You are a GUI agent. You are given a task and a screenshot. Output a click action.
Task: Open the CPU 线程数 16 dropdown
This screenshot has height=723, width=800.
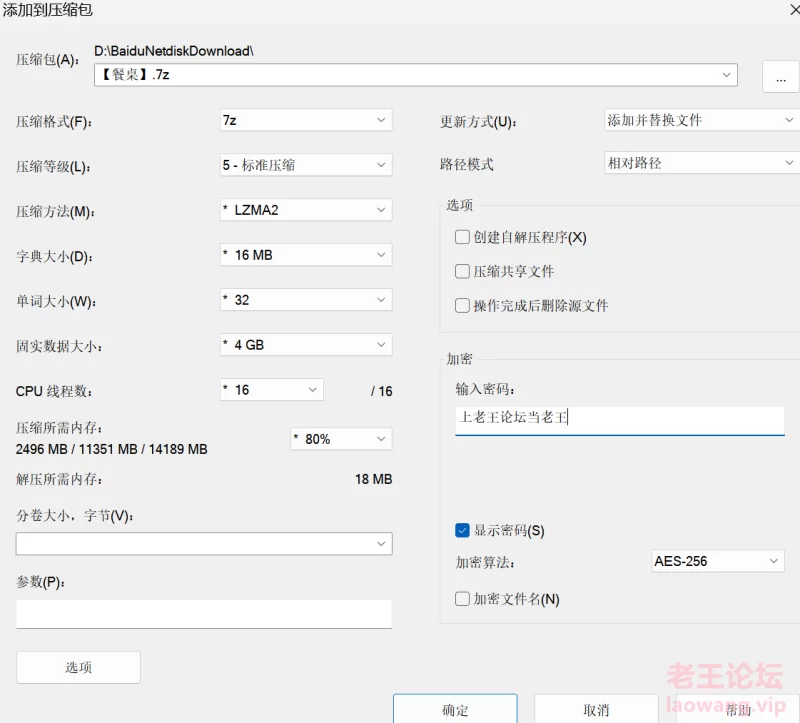(272, 390)
